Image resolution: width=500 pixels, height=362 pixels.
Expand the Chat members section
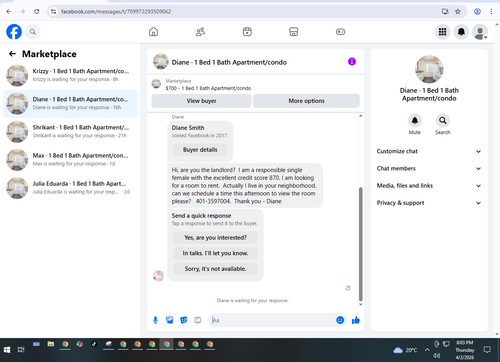(429, 168)
